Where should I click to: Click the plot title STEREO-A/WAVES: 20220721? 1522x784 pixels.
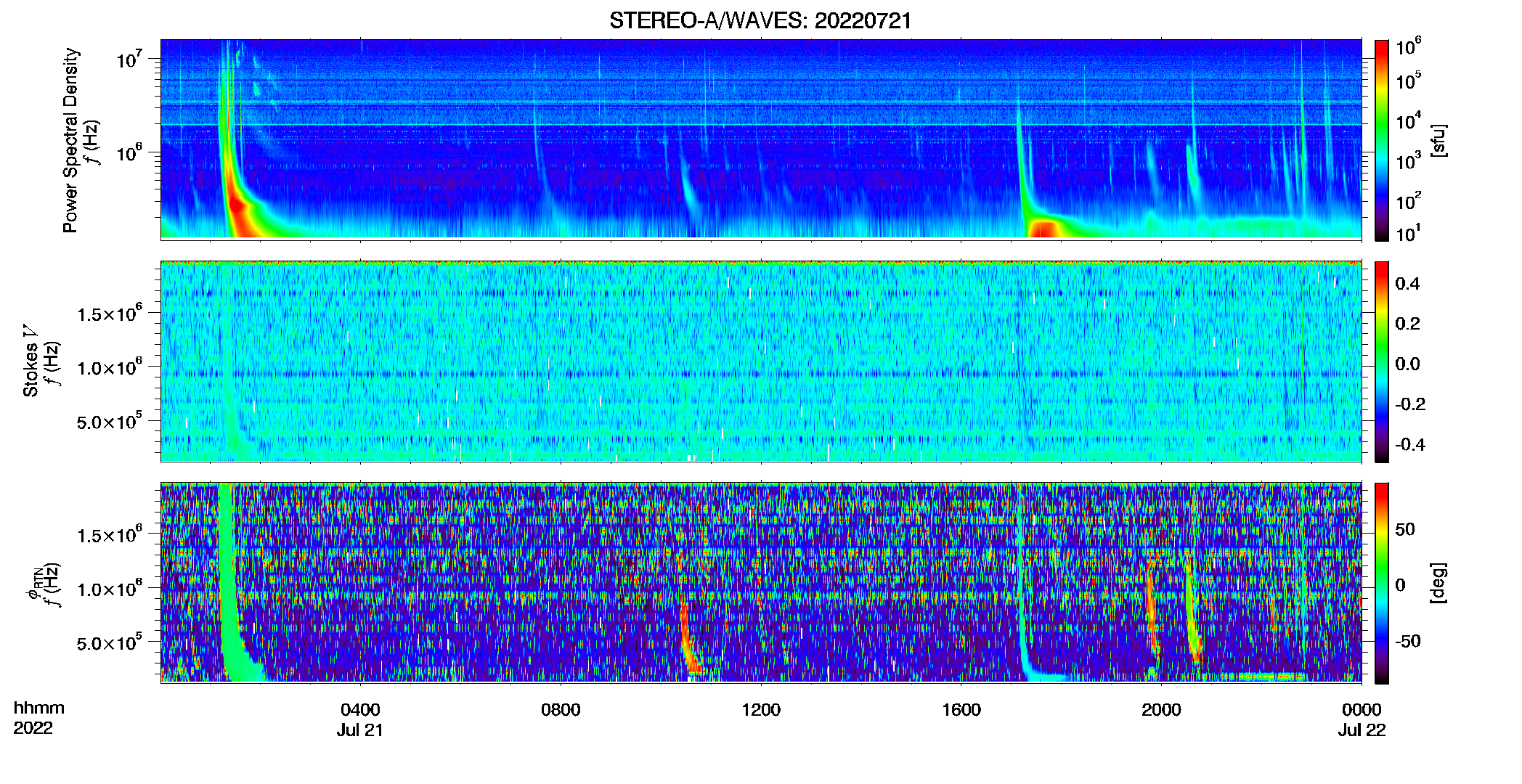click(x=760, y=20)
